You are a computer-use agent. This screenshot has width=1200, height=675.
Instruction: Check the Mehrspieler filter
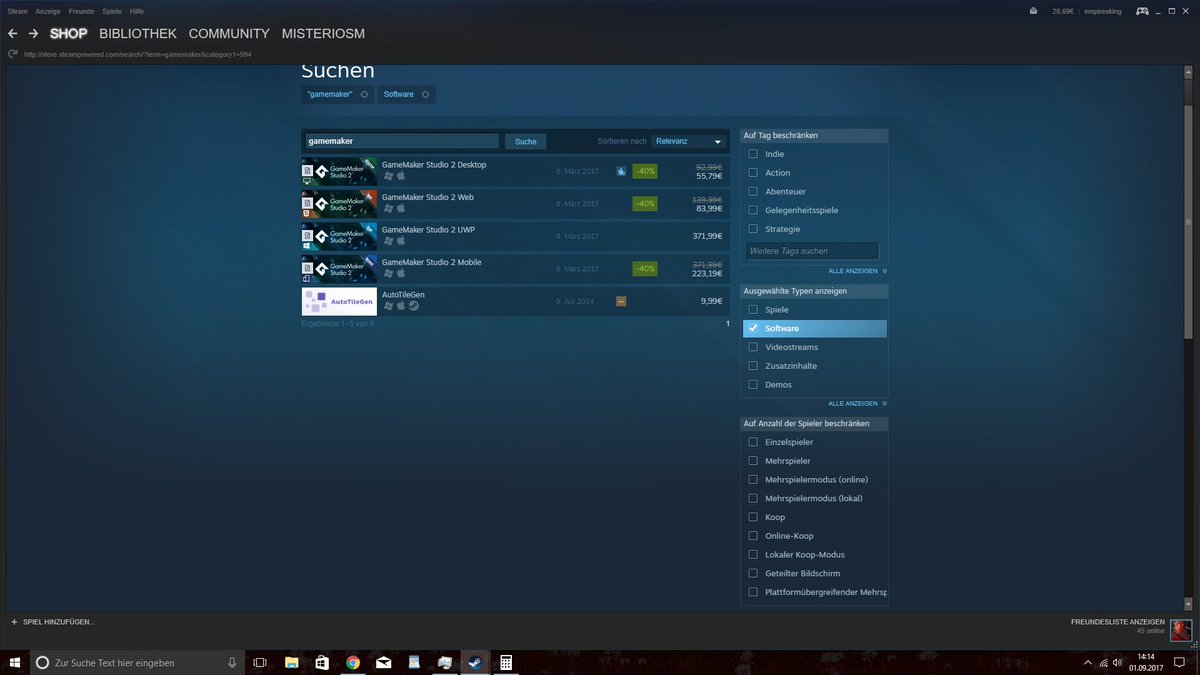pos(753,461)
